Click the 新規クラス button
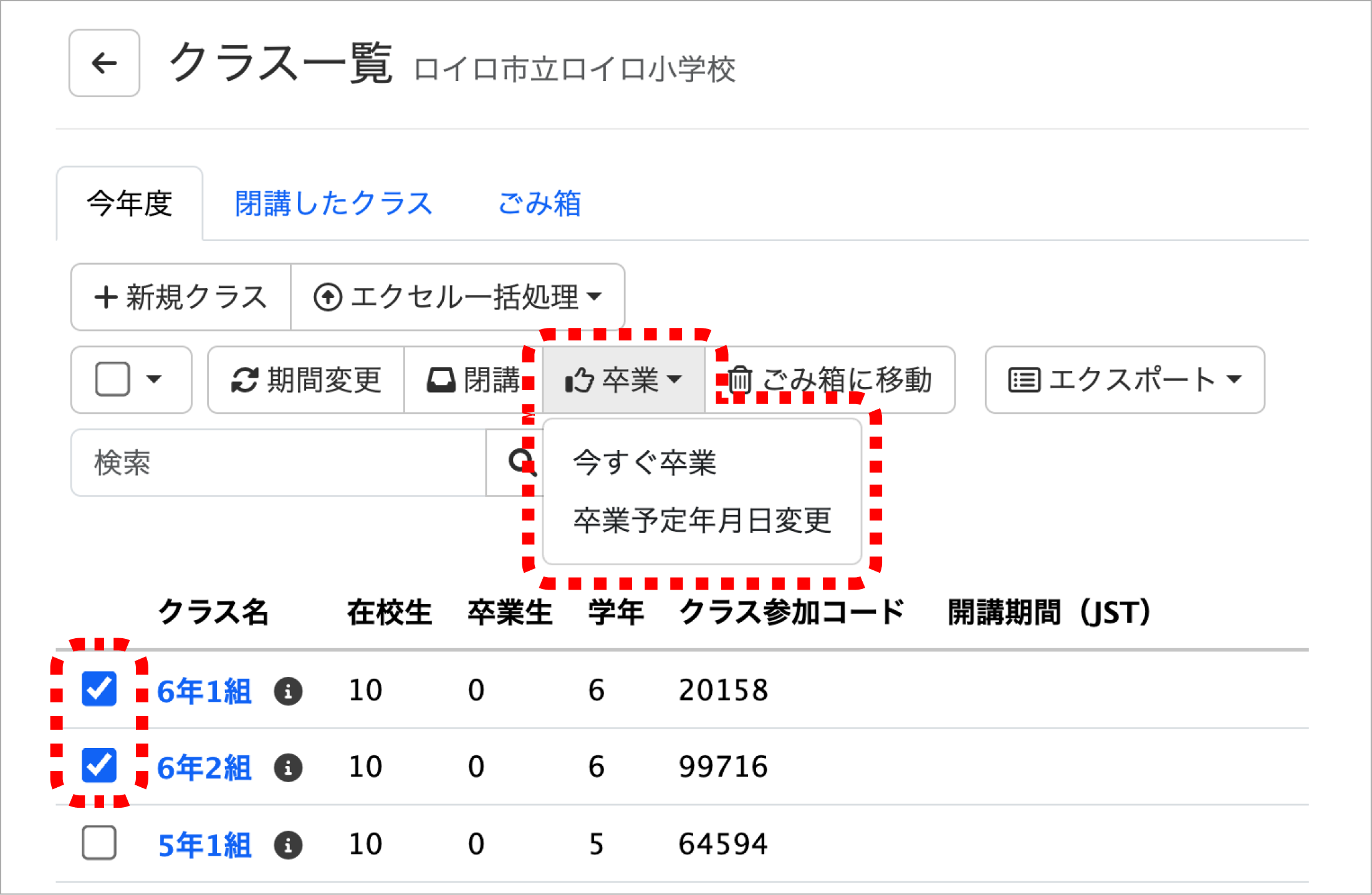Image resolution: width=1372 pixels, height=895 pixels. [x=181, y=297]
